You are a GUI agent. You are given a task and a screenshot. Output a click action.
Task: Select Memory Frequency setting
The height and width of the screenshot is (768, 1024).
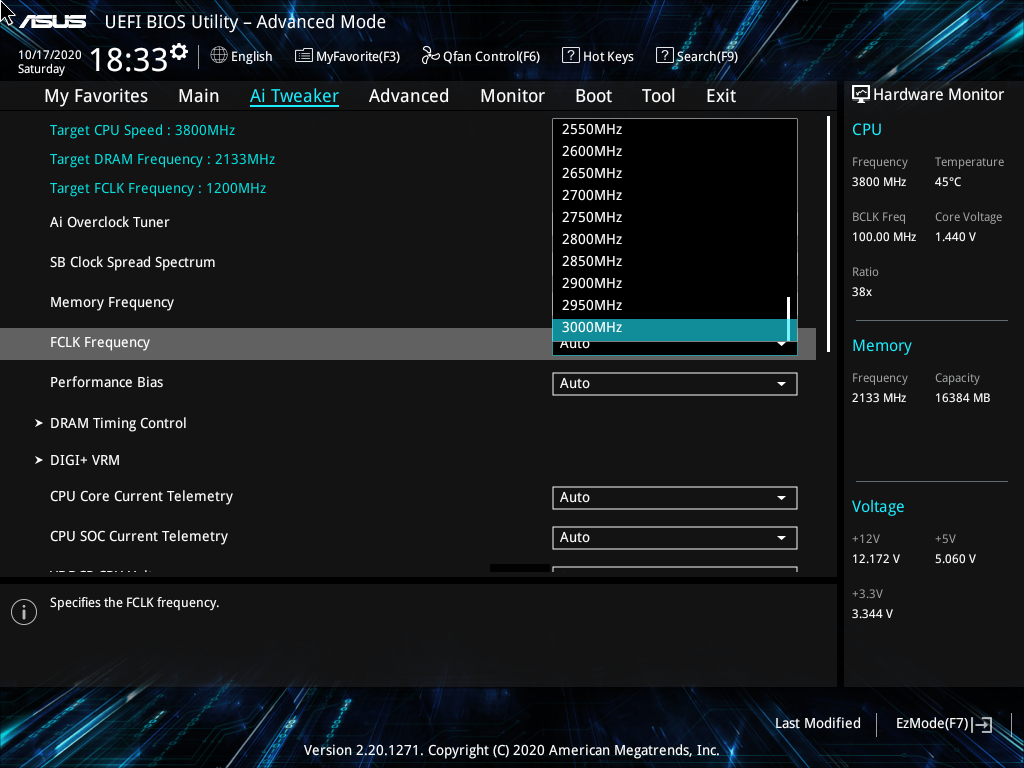(112, 302)
